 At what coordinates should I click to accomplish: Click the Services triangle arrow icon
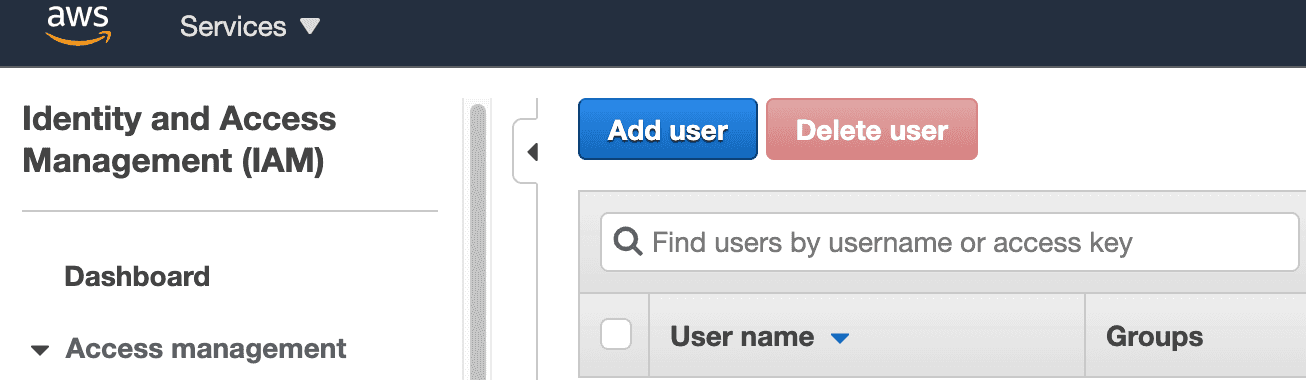pos(310,27)
